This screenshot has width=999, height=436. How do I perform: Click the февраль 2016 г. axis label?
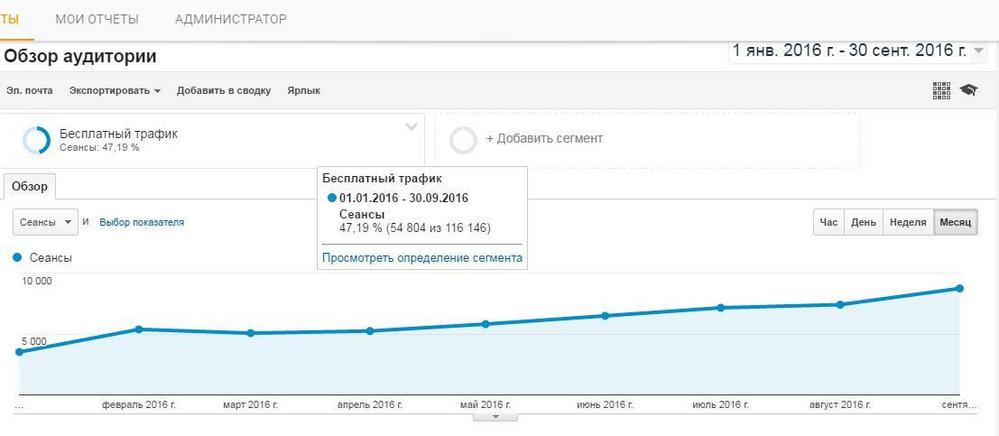pyautogui.click(x=139, y=405)
